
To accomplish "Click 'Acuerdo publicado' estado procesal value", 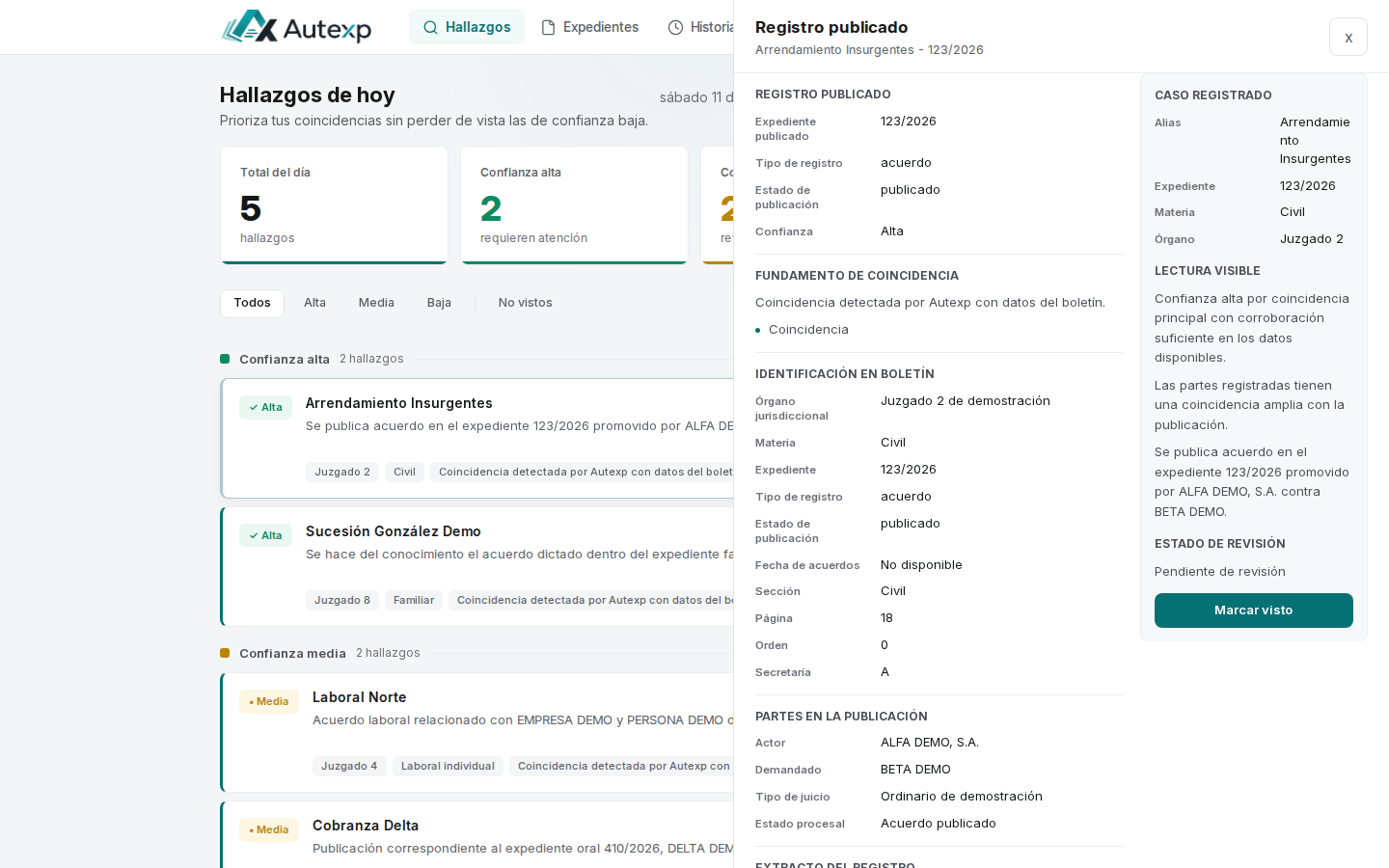I will [x=939, y=824].
